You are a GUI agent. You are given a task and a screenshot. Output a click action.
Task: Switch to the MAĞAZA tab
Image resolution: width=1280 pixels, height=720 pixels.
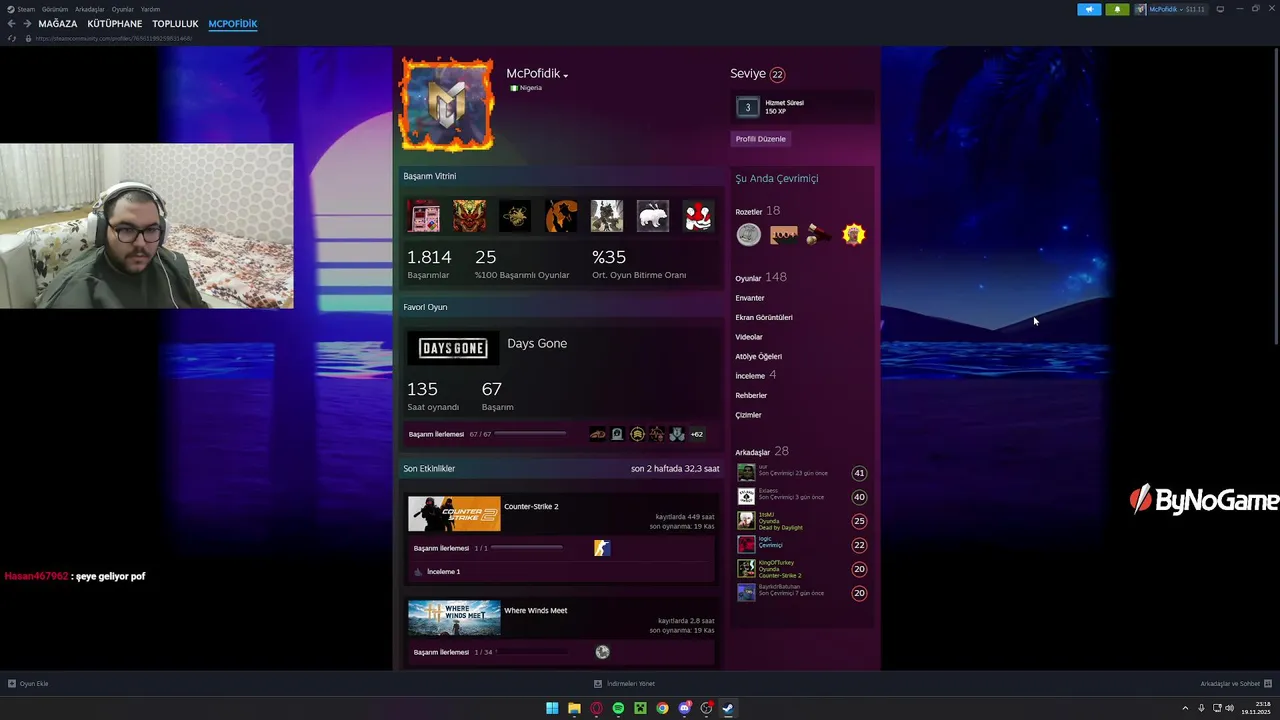tap(58, 24)
